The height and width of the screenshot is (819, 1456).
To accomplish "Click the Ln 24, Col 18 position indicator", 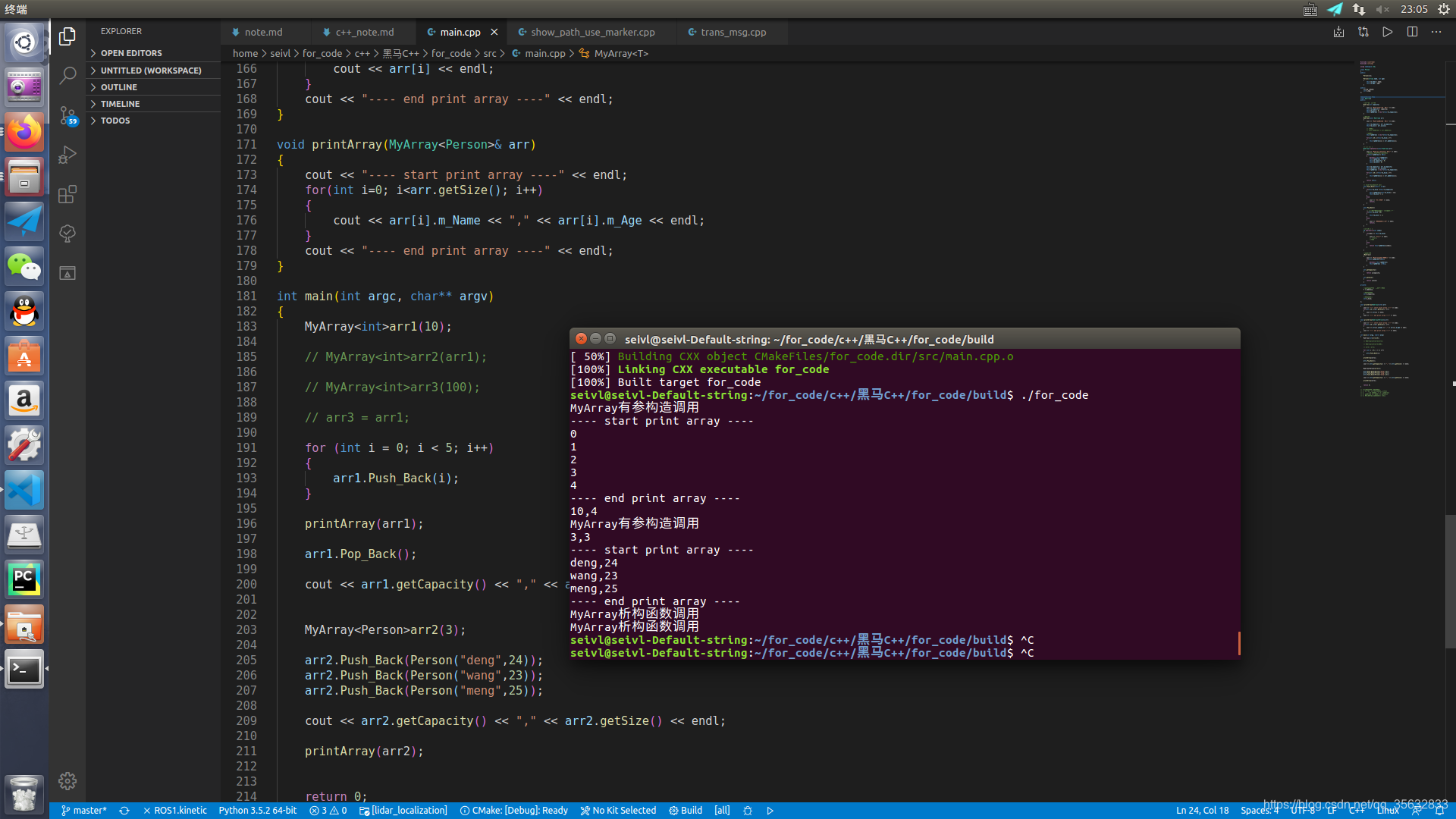I will click(1202, 811).
